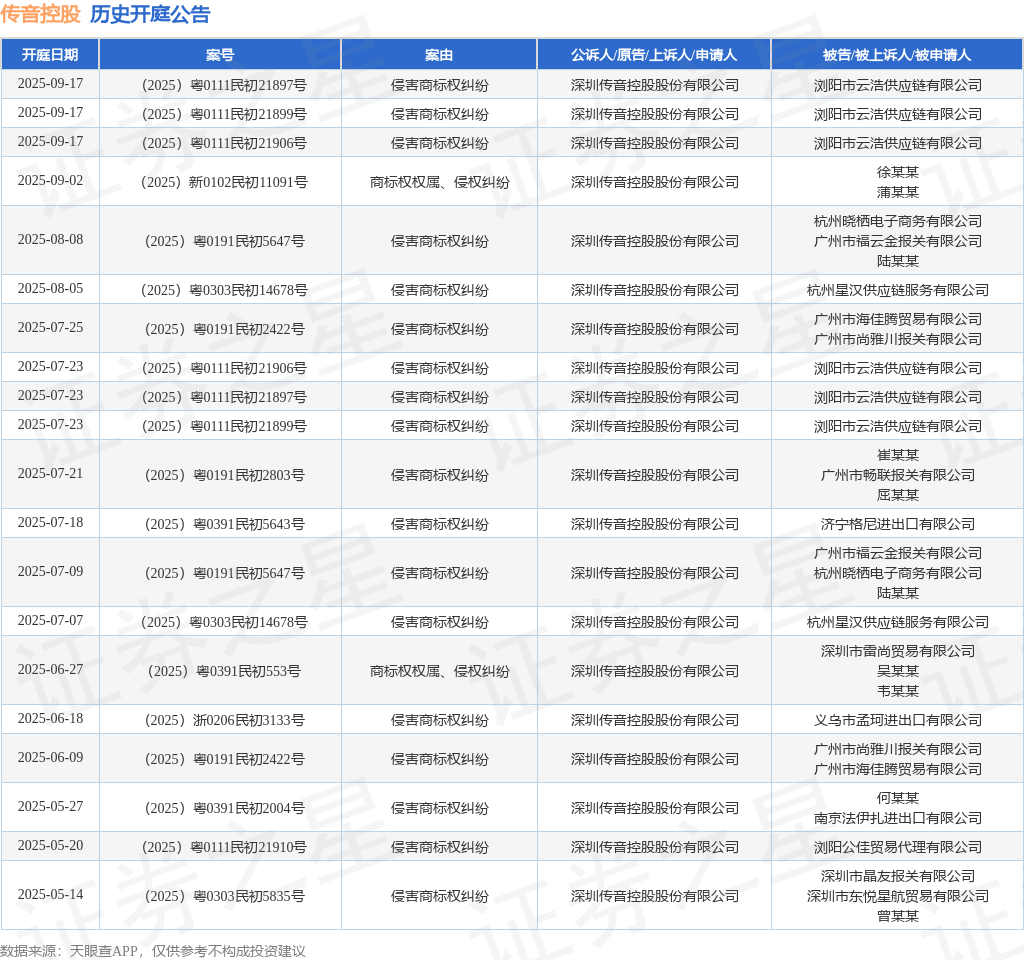Click the 数据来源 天眼查APP footer note

pyautogui.click(x=153, y=951)
